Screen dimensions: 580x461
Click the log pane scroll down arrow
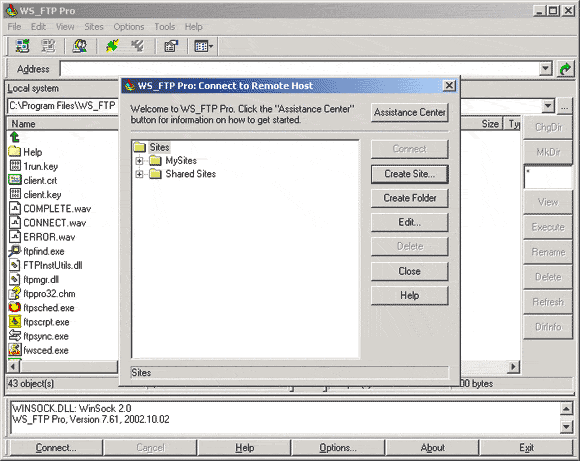(x=566, y=426)
